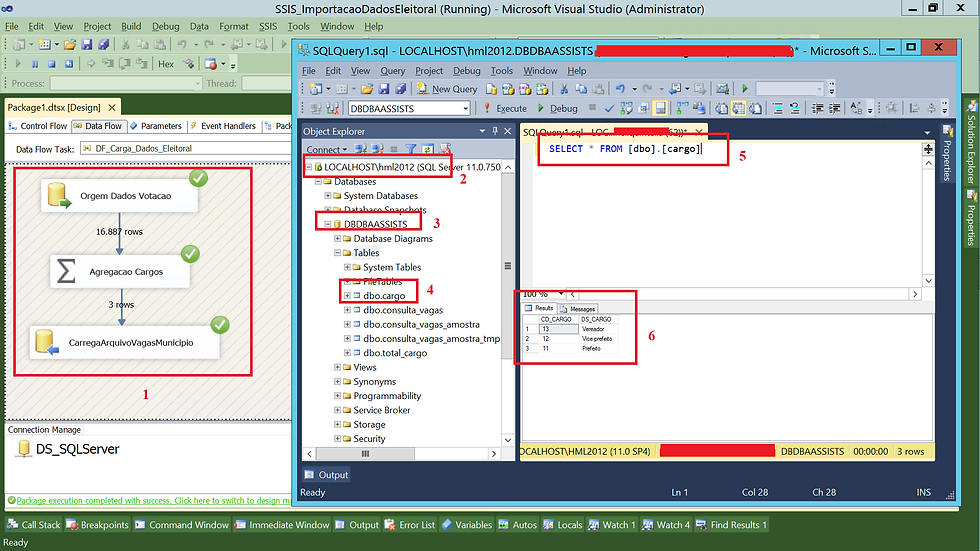980x551 pixels.
Task: Click Pause debugging icon in Visual Studio
Action: coord(35,64)
